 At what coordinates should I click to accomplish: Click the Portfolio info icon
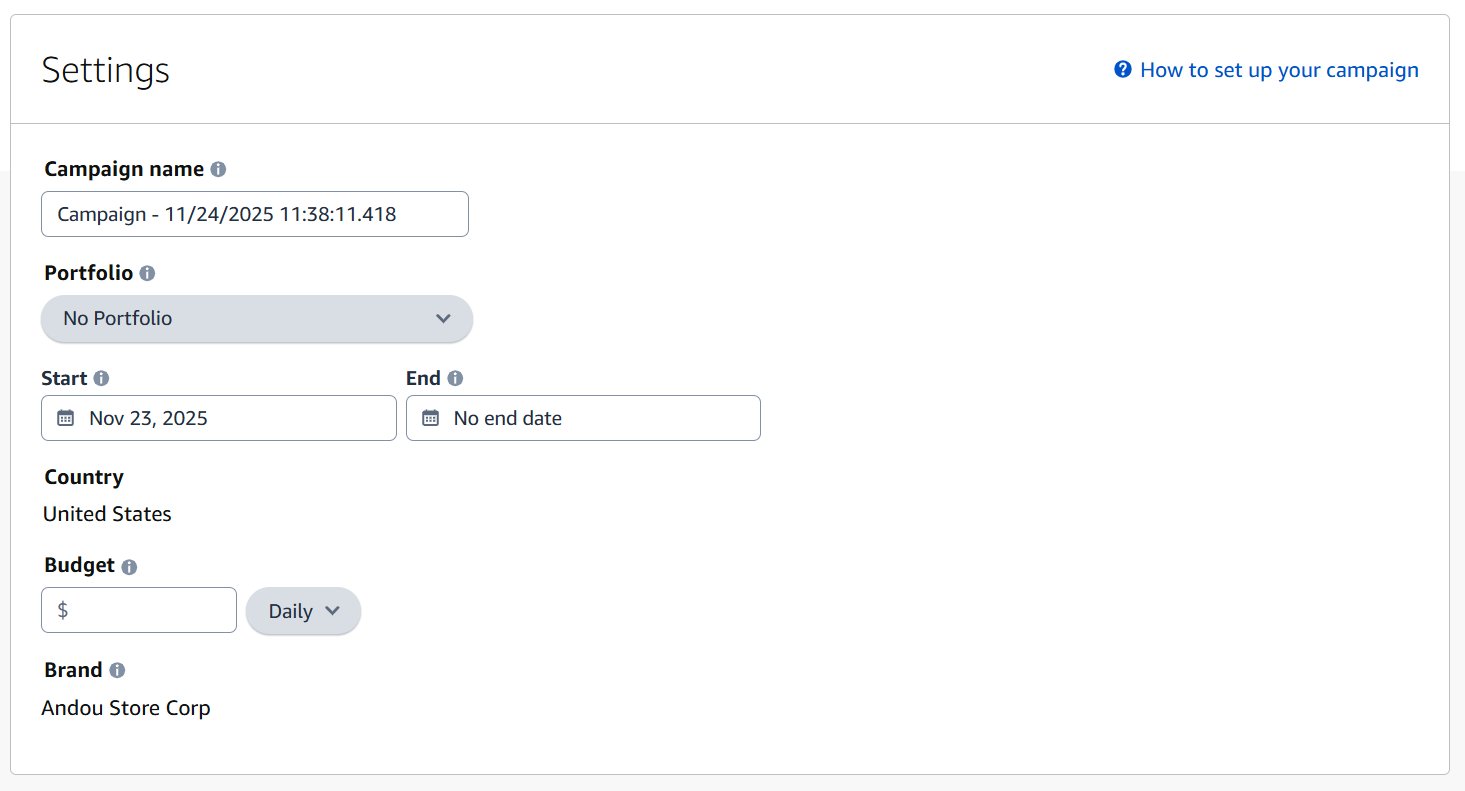coord(147,273)
